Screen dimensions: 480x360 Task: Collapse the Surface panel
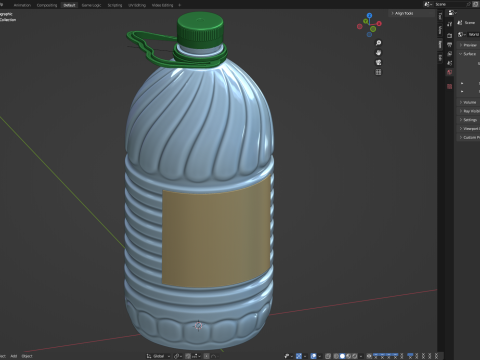point(468,54)
